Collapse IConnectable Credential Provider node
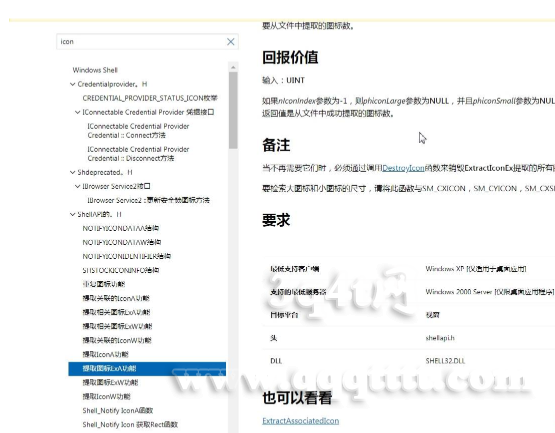This screenshot has height=433, width=555. tap(77, 112)
